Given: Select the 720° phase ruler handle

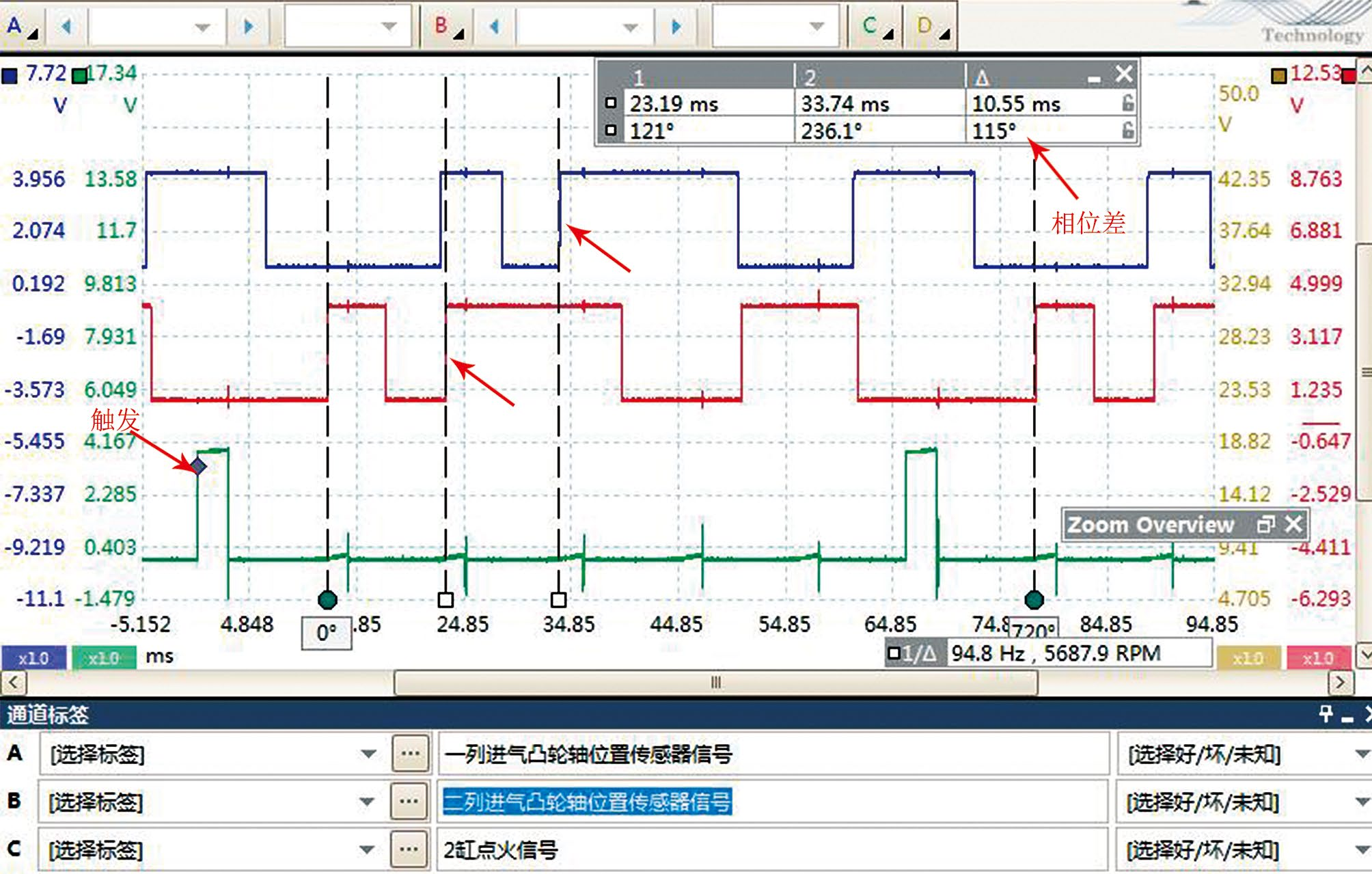Looking at the screenshot, I should coord(1034,600).
